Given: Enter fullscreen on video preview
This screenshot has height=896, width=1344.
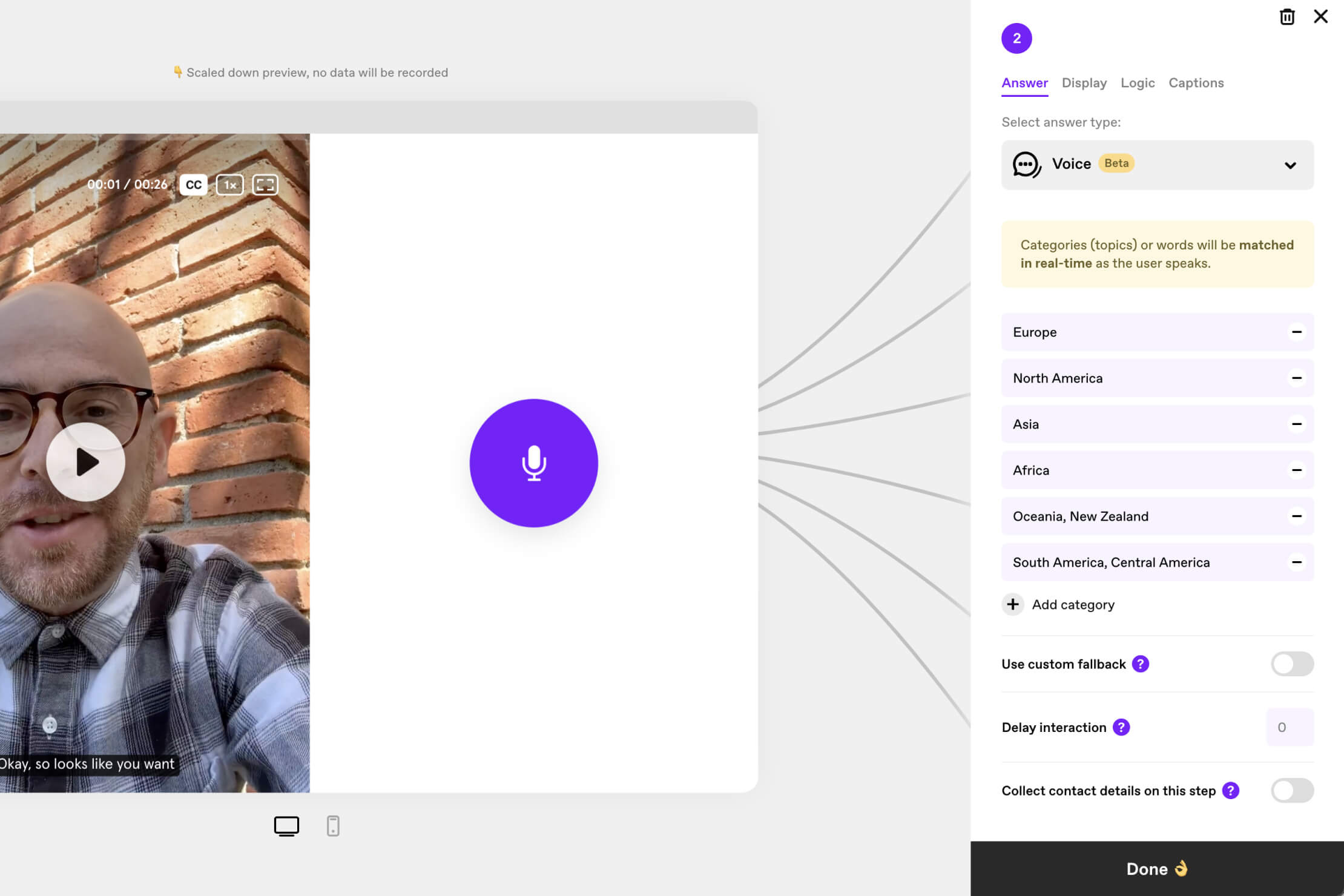Looking at the screenshot, I should click(265, 185).
